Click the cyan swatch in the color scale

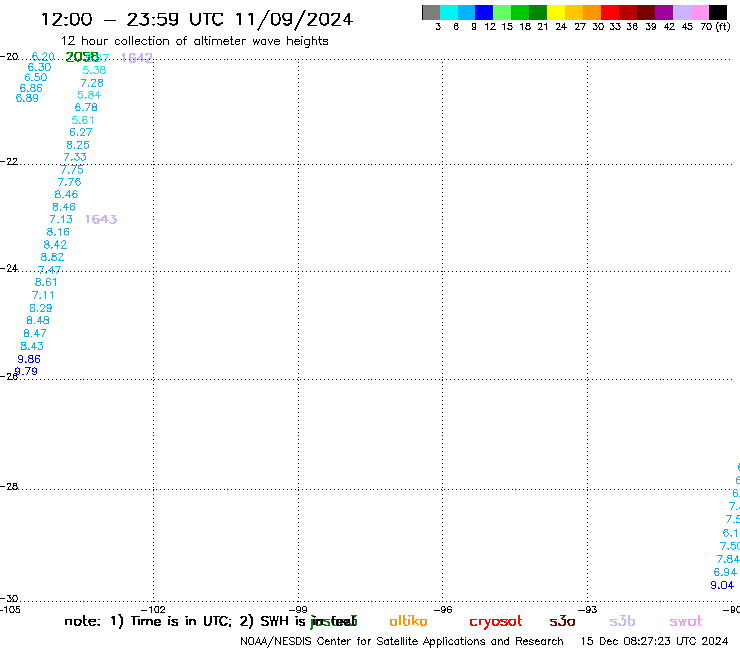tap(449, 12)
